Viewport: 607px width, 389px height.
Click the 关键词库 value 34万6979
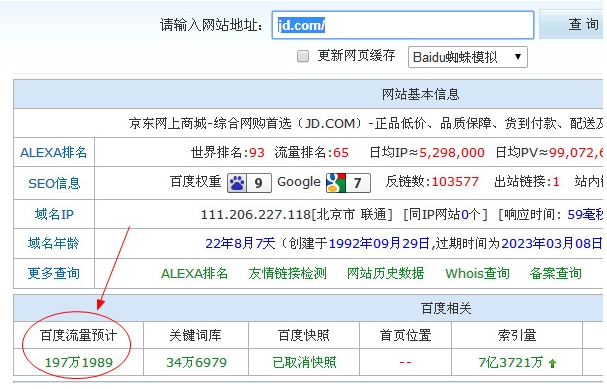tap(196, 363)
